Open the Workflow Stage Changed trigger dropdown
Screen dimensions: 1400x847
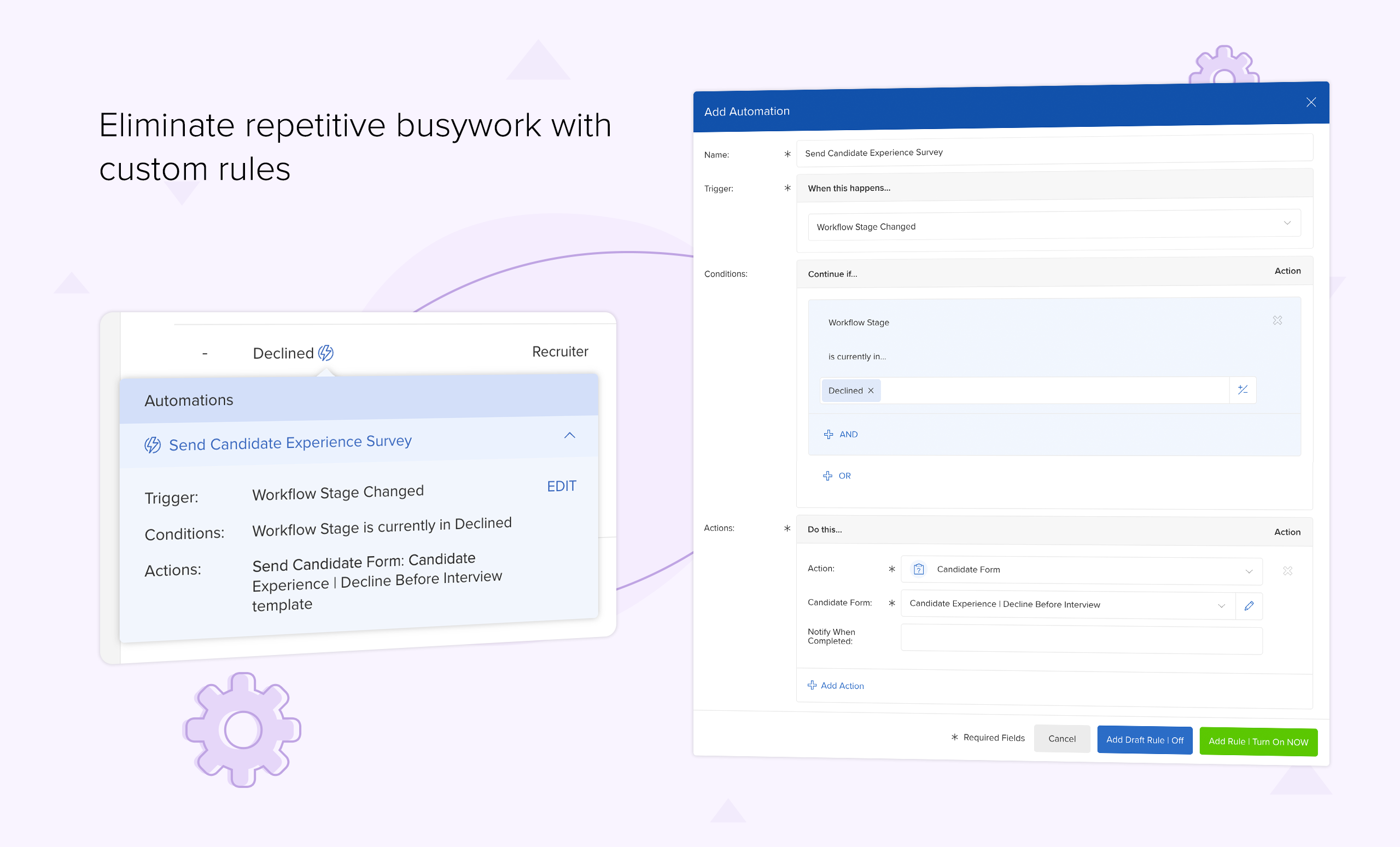pyautogui.click(x=1286, y=223)
